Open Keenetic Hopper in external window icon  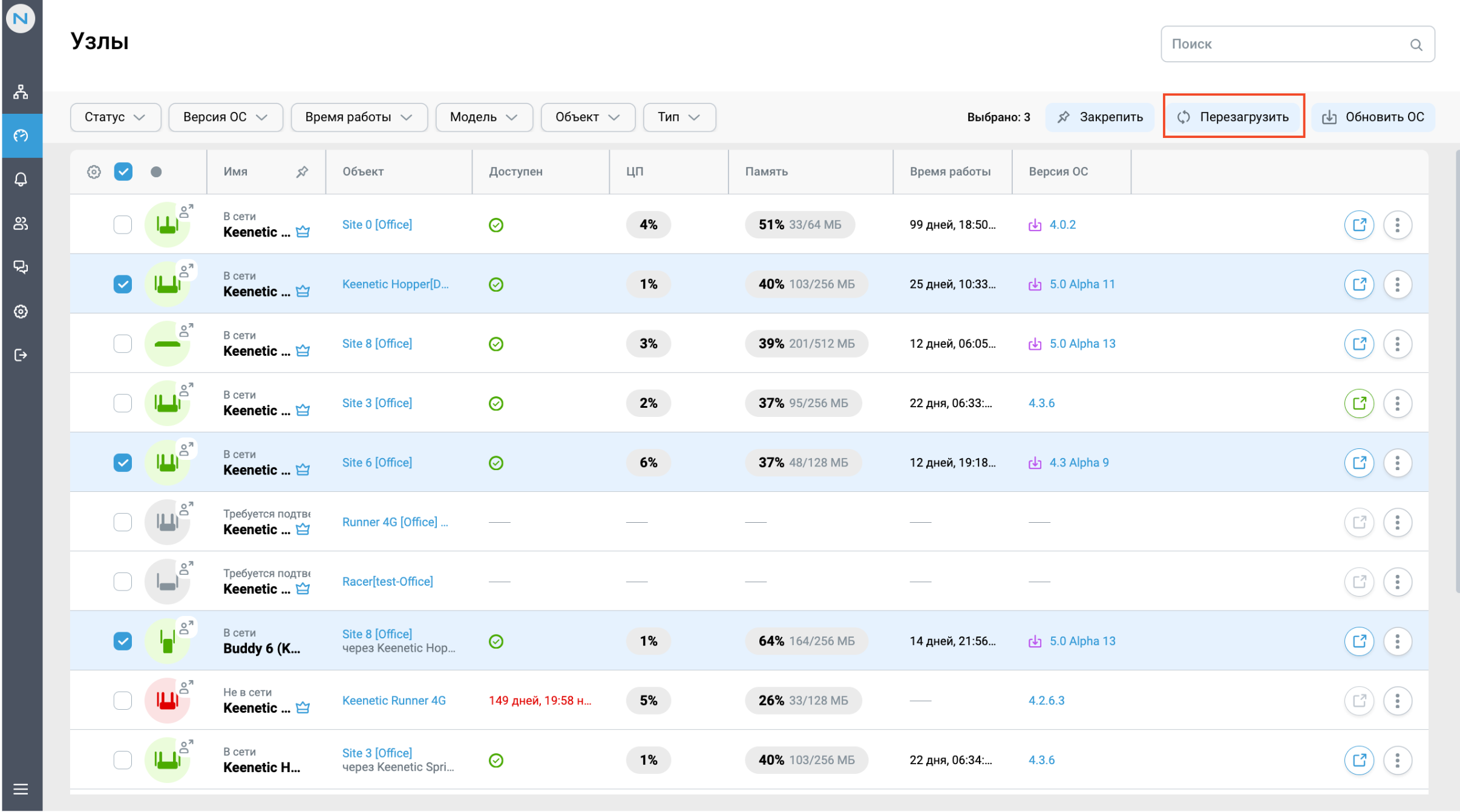tap(1360, 284)
